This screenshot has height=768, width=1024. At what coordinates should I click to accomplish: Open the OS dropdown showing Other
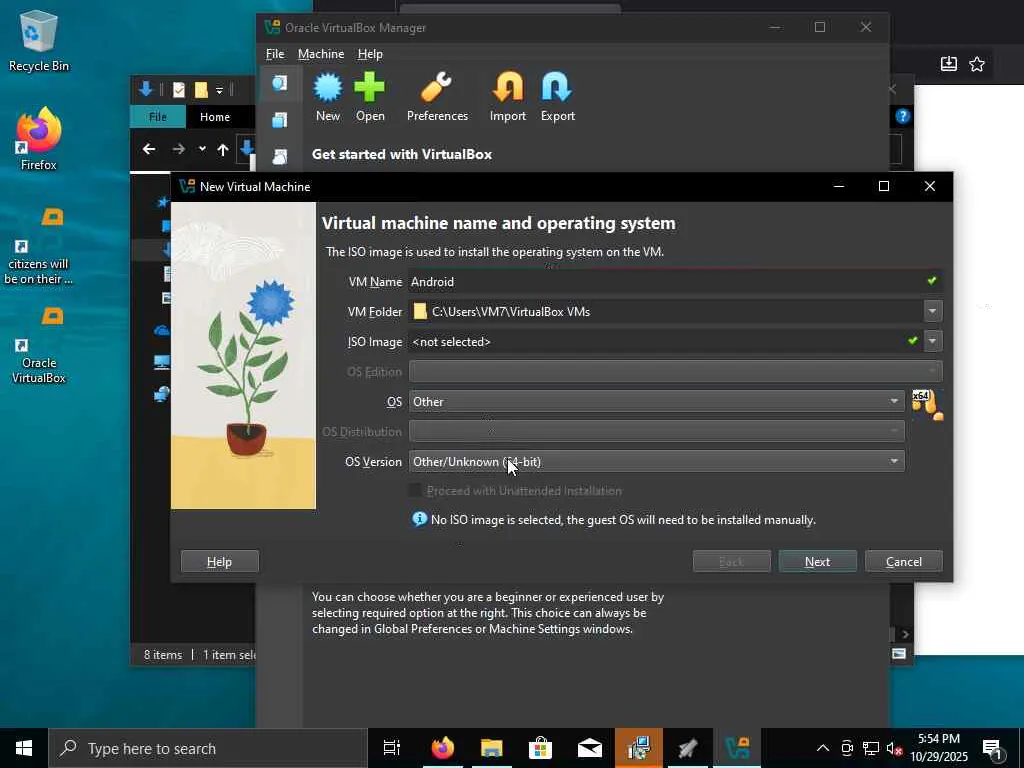tap(656, 402)
